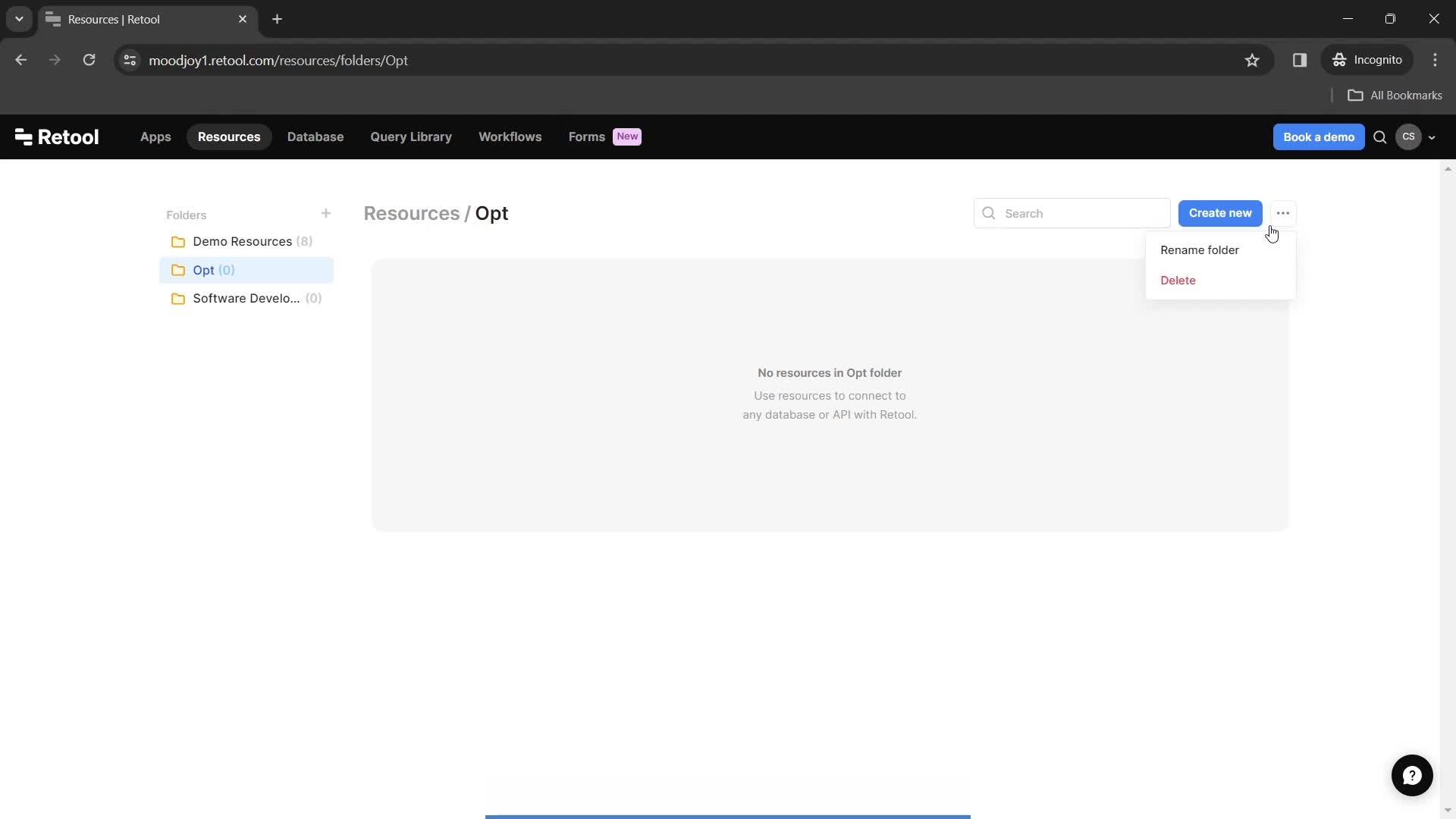Click the Opt folder icon
This screenshot has width=1456, height=819.
[x=178, y=269]
